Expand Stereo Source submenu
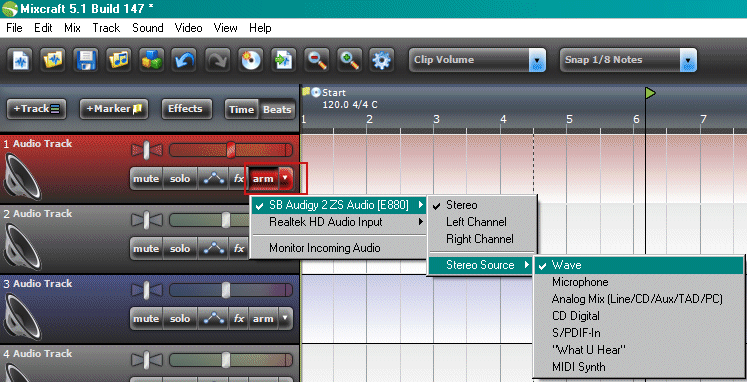This screenshot has width=747, height=382. click(481, 265)
